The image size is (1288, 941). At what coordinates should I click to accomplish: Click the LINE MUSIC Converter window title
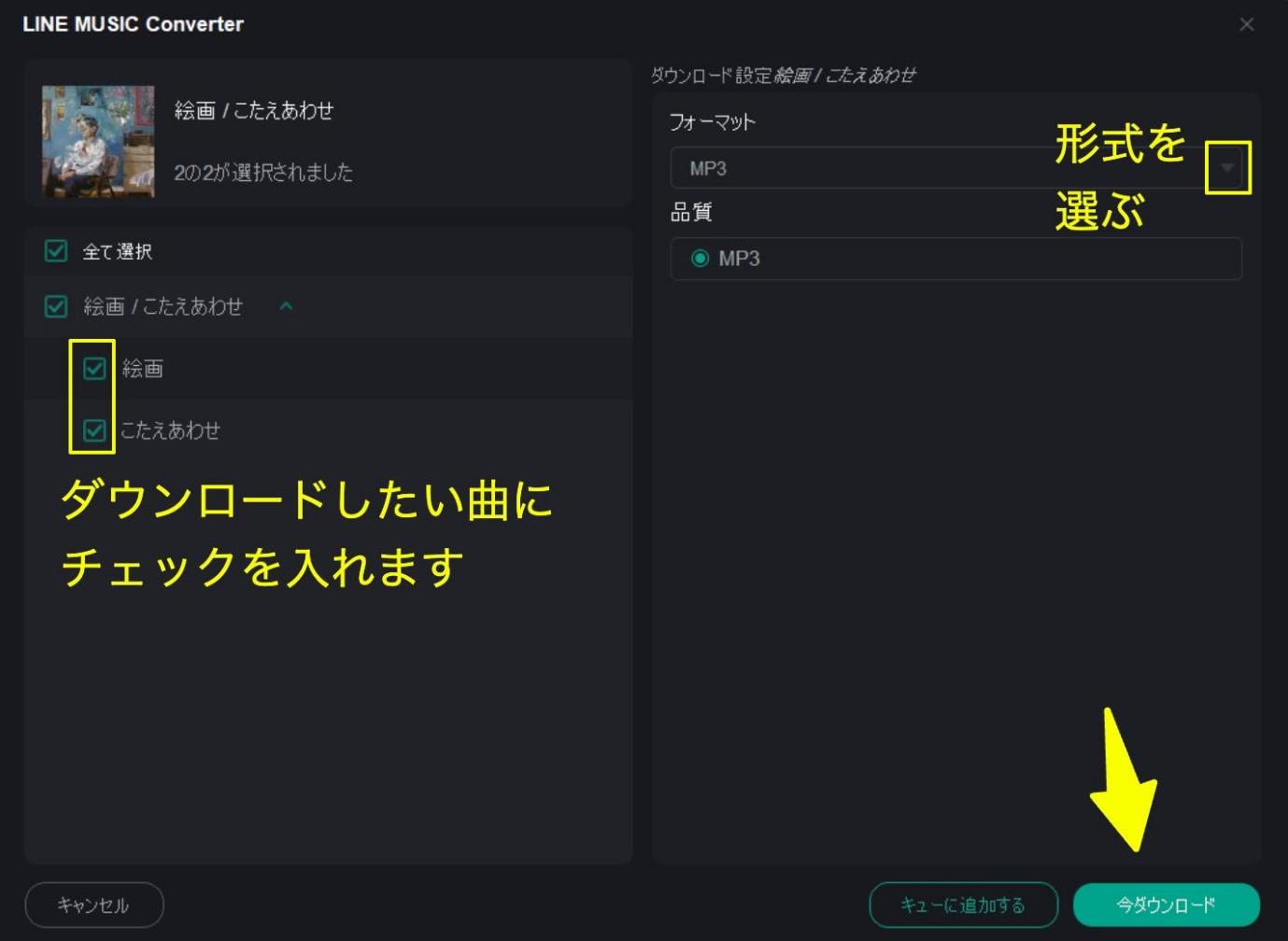133,24
